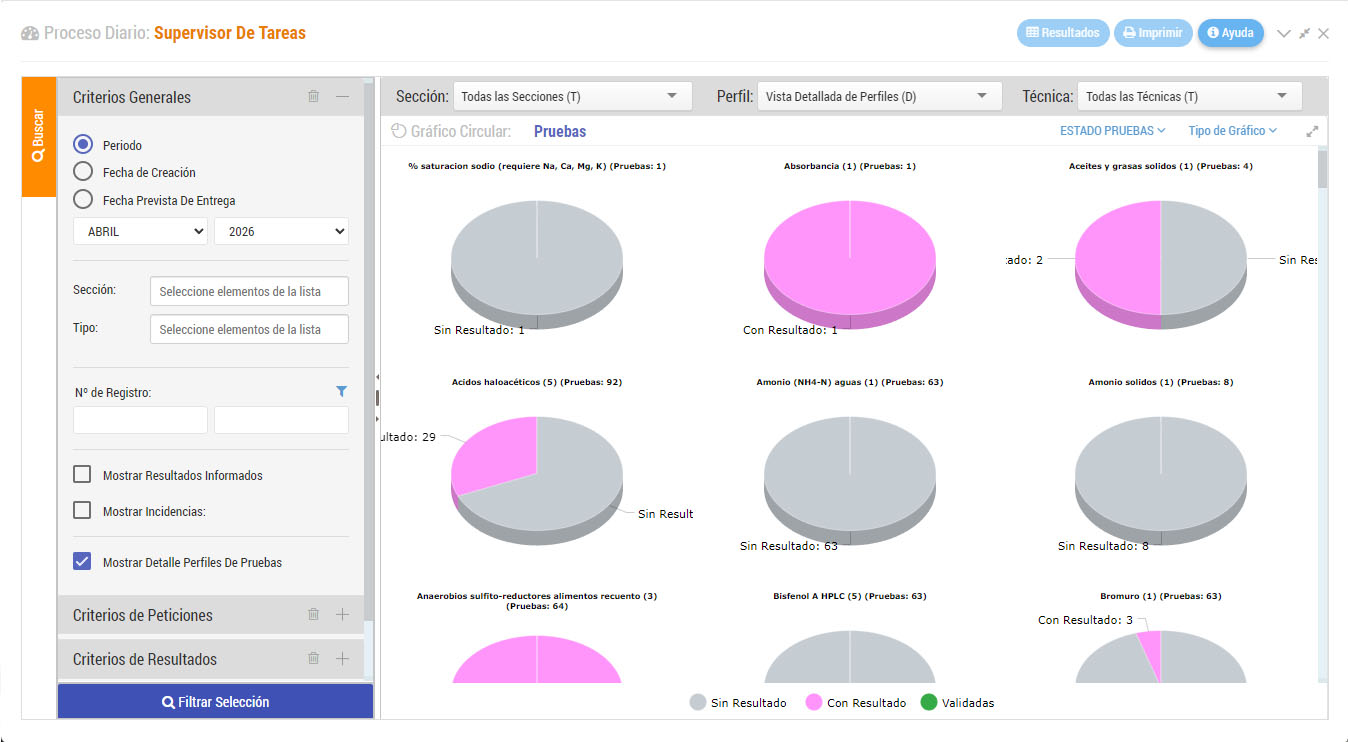Viewport: 1348px width, 742px height.
Task: Uncheck Mostrar Detalle Perfiles De Pruebas
Action: tap(82, 562)
